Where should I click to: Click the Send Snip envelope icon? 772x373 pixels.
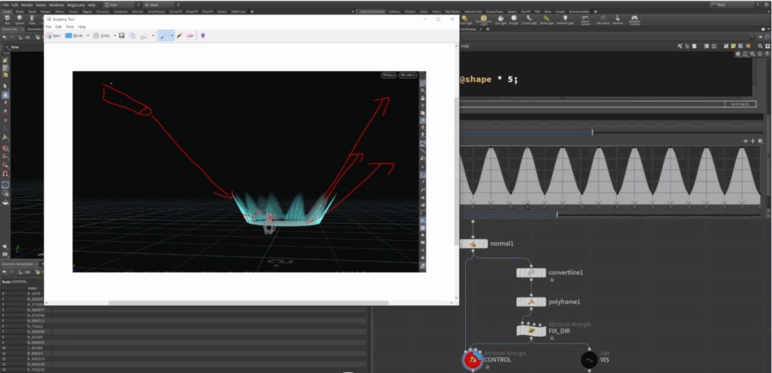(144, 36)
